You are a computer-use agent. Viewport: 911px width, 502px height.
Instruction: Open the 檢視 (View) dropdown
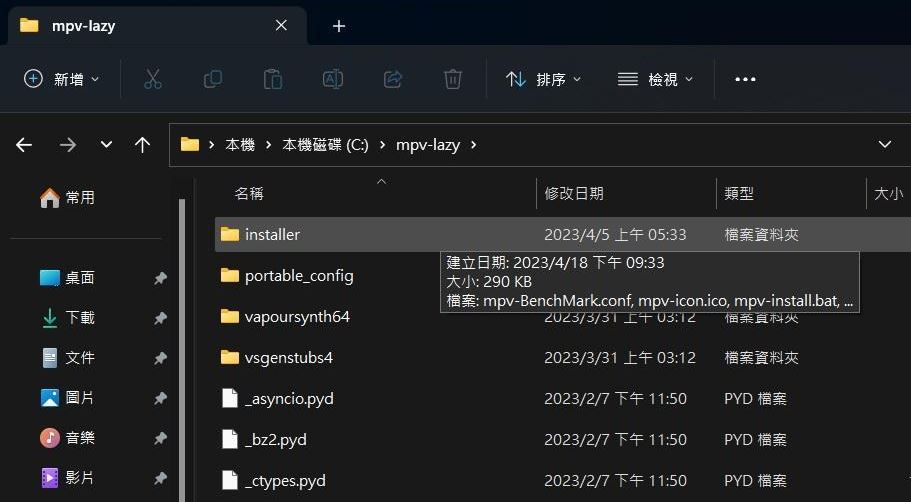point(655,79)
